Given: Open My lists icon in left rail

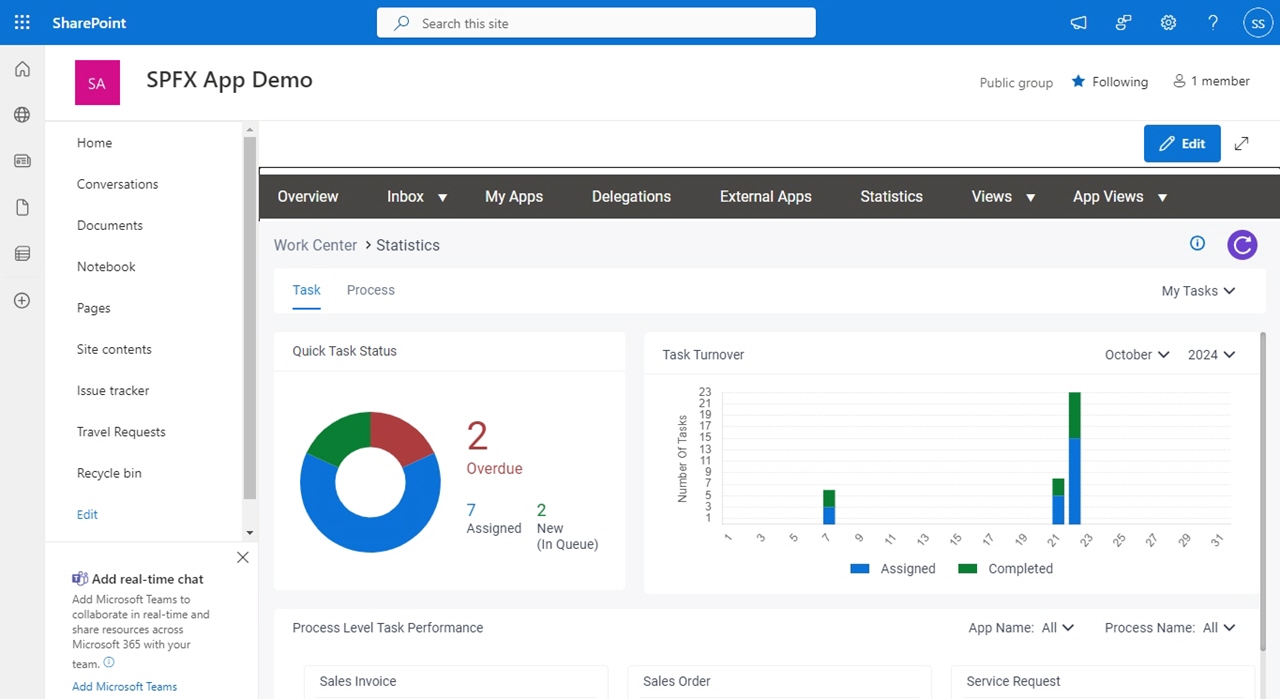Looking at the screenshot, I should 22,254.
